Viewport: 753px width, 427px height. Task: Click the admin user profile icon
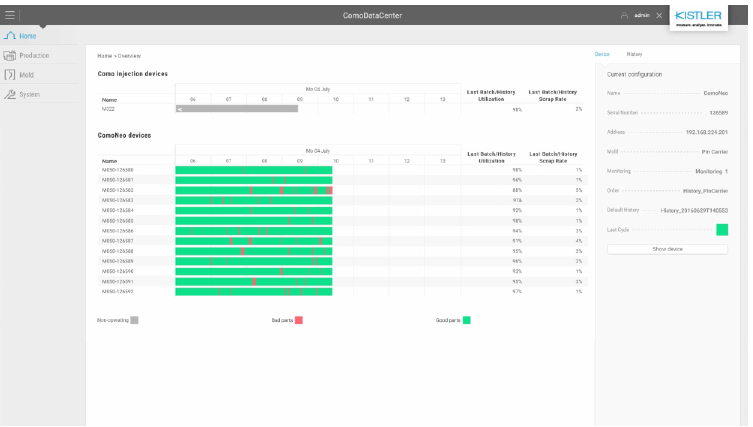click(x=625, y=16)
